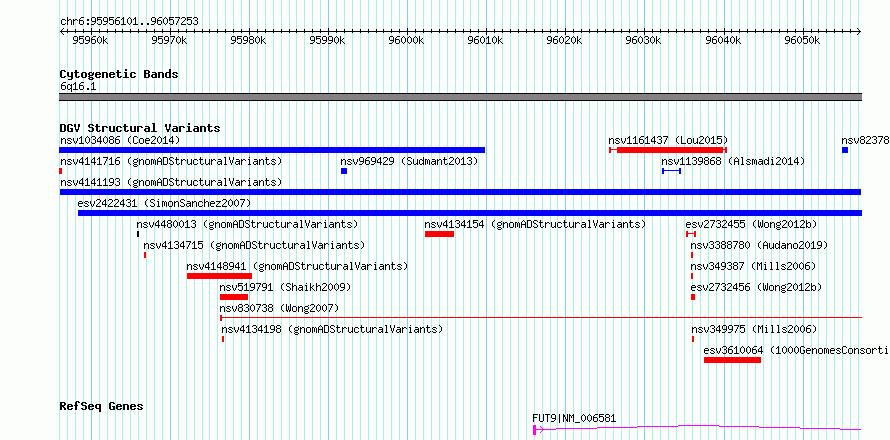The width and height of the screenshot is (890, 440).
Task: Click the 95960k ruler tick label
Action: [91, 41]
